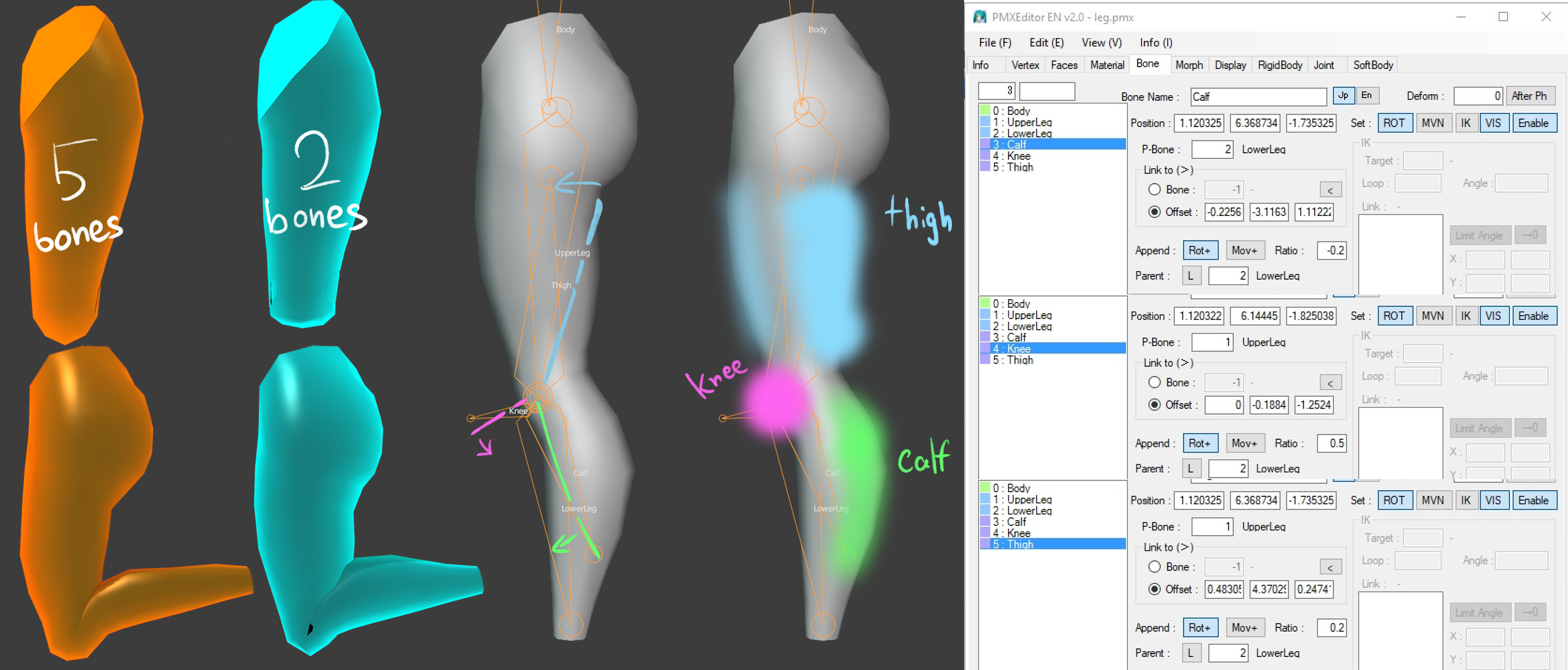
Task: Click the Position X field in Knee panel
Action: pos(1199,316)
